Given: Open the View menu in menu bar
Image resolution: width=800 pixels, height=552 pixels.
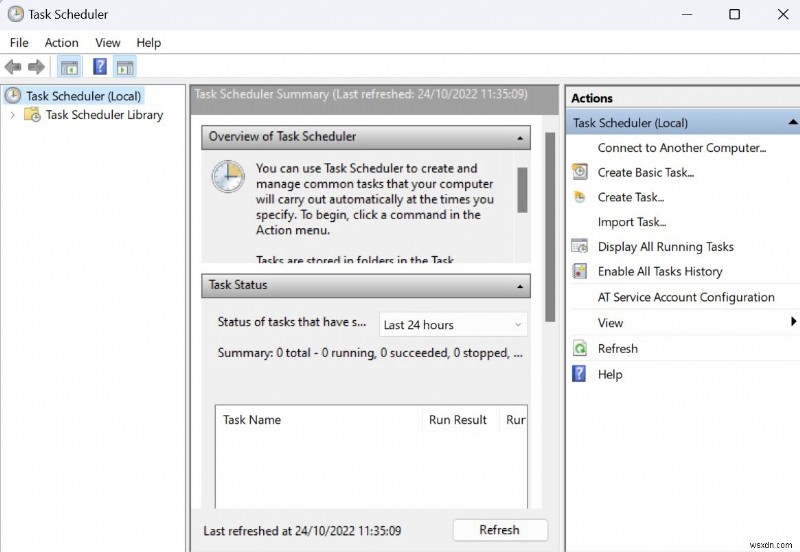Looking at the screenshot, I should tap(108, 43).
